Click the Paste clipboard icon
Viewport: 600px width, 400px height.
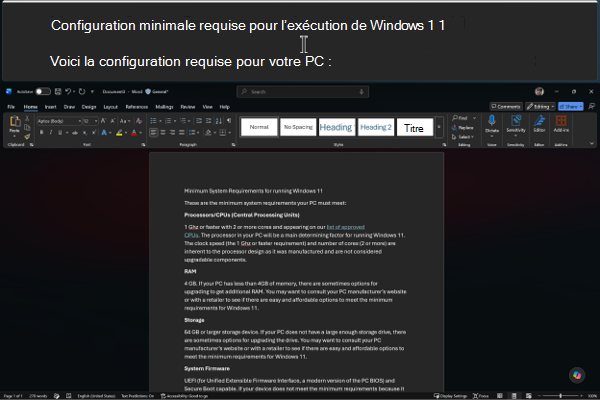15,121
